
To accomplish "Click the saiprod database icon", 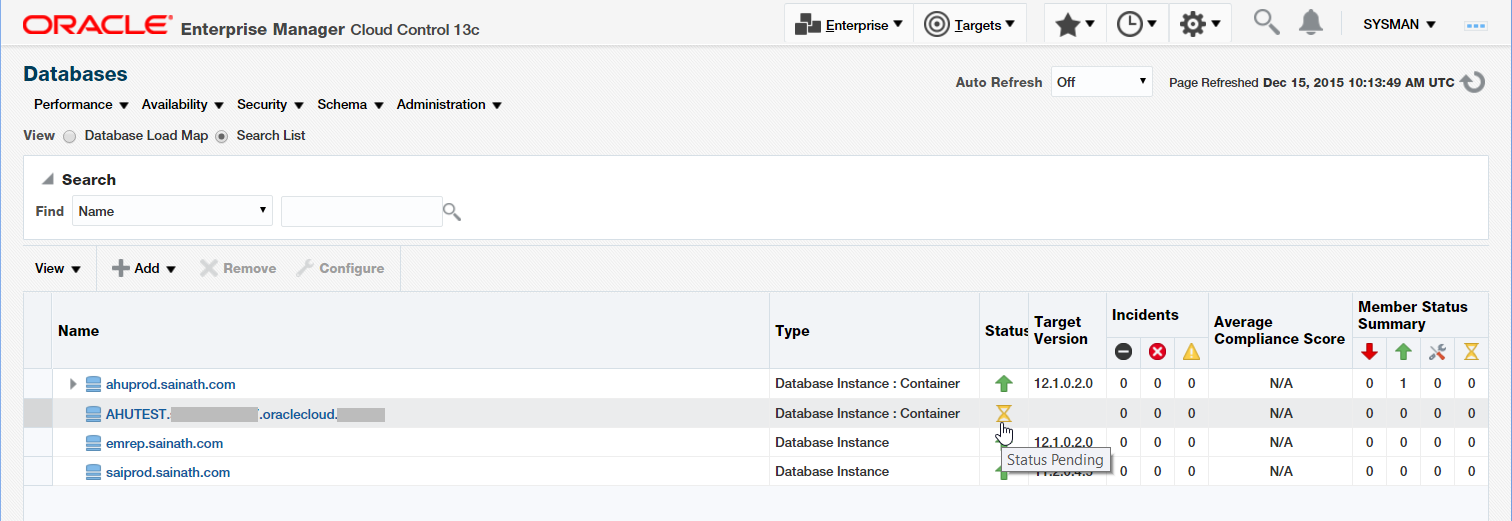I will [x=94, y=472].
